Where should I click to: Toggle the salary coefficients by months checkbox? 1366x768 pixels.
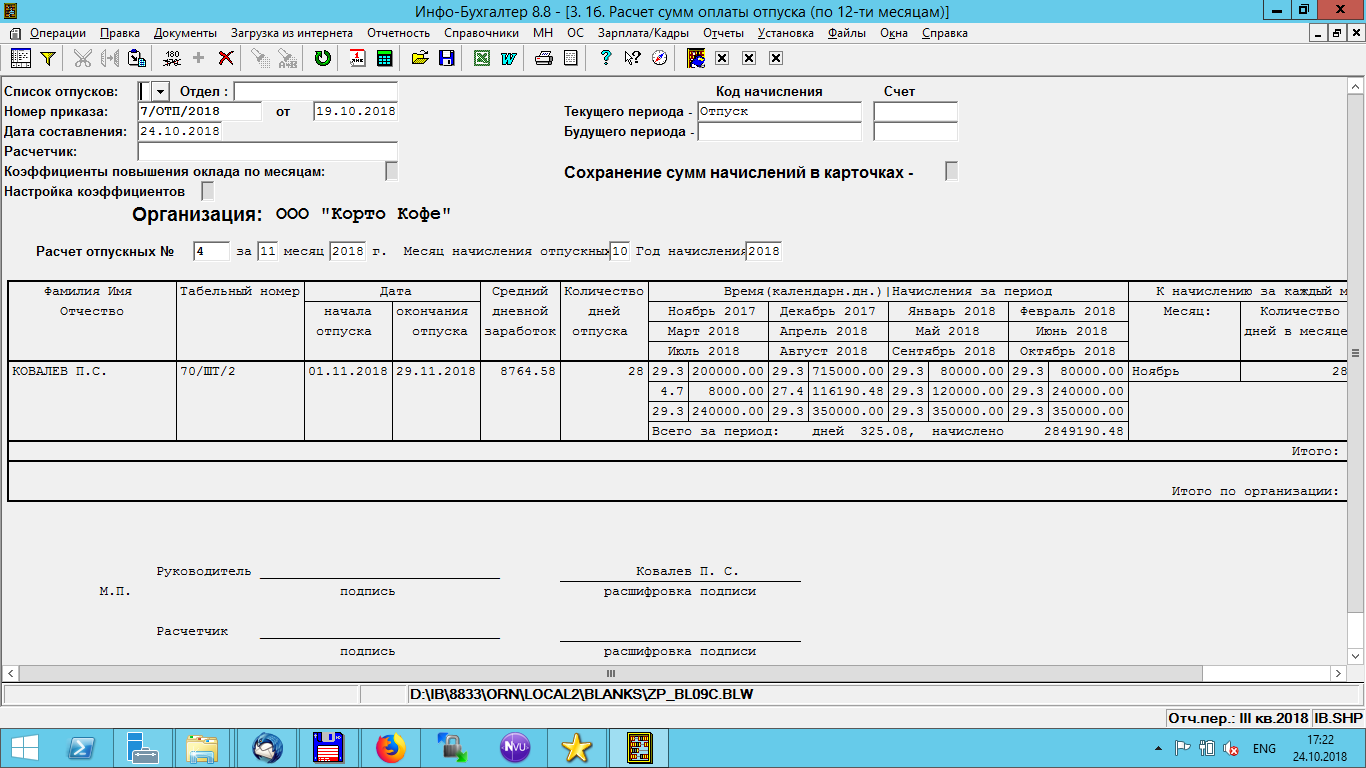[392, 171]
